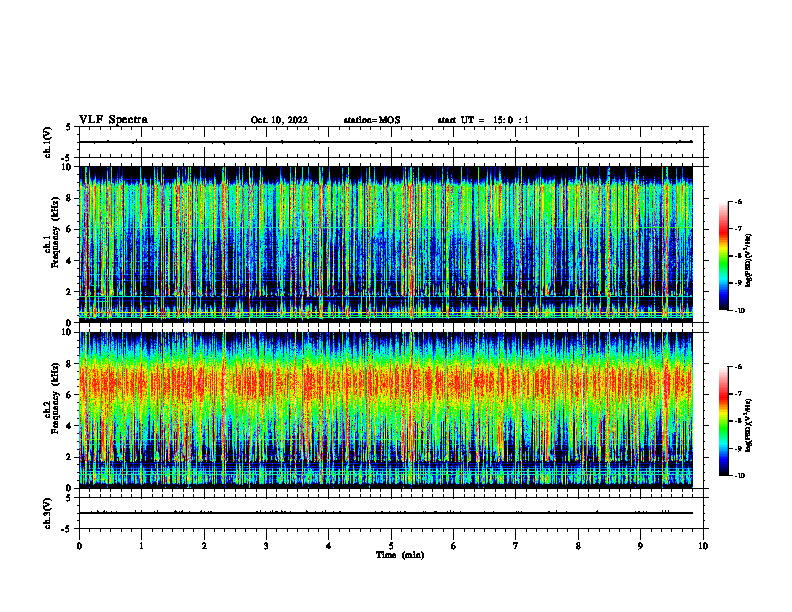Click the "ch.3(V)" vertical axis label
Screen dimensions: 792x612
48,513
